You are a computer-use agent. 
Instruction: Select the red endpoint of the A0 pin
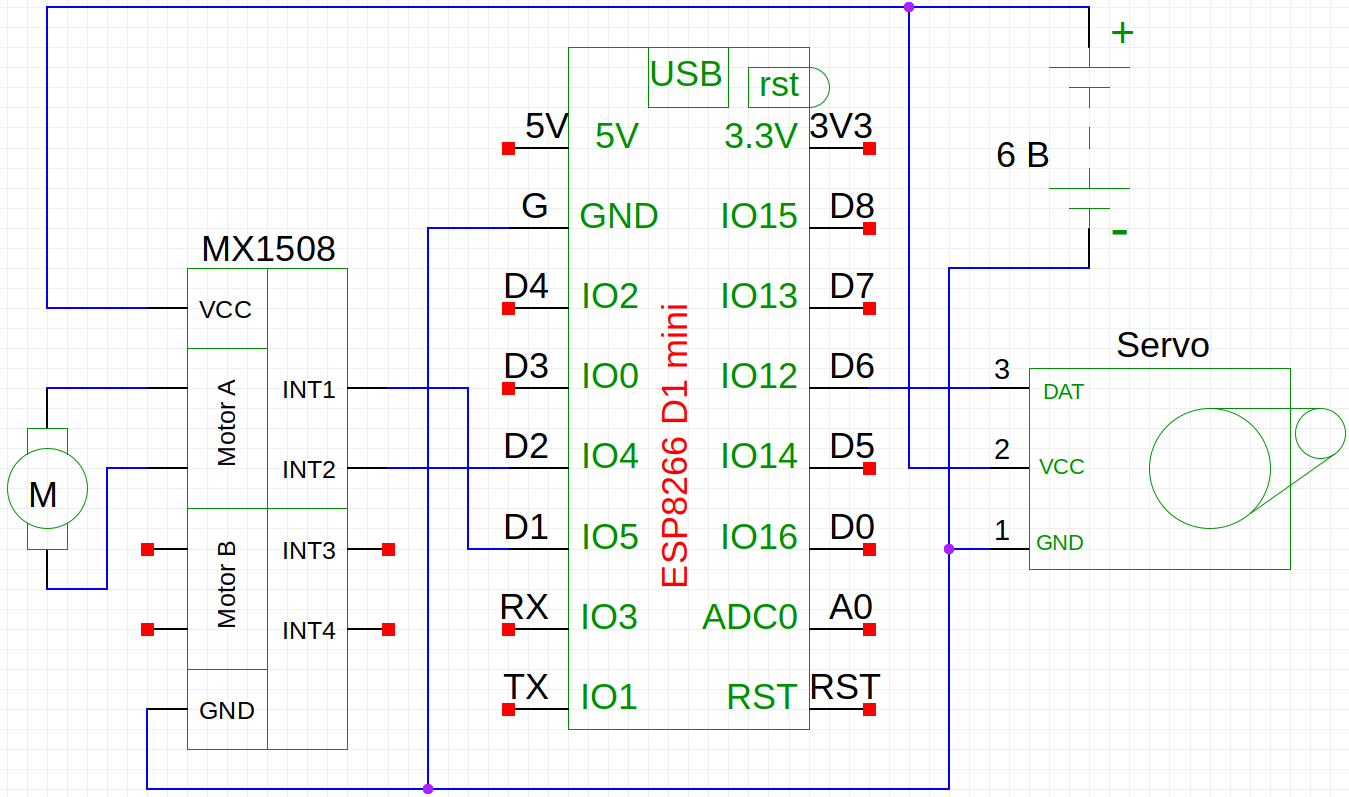[x=869, y=629]
